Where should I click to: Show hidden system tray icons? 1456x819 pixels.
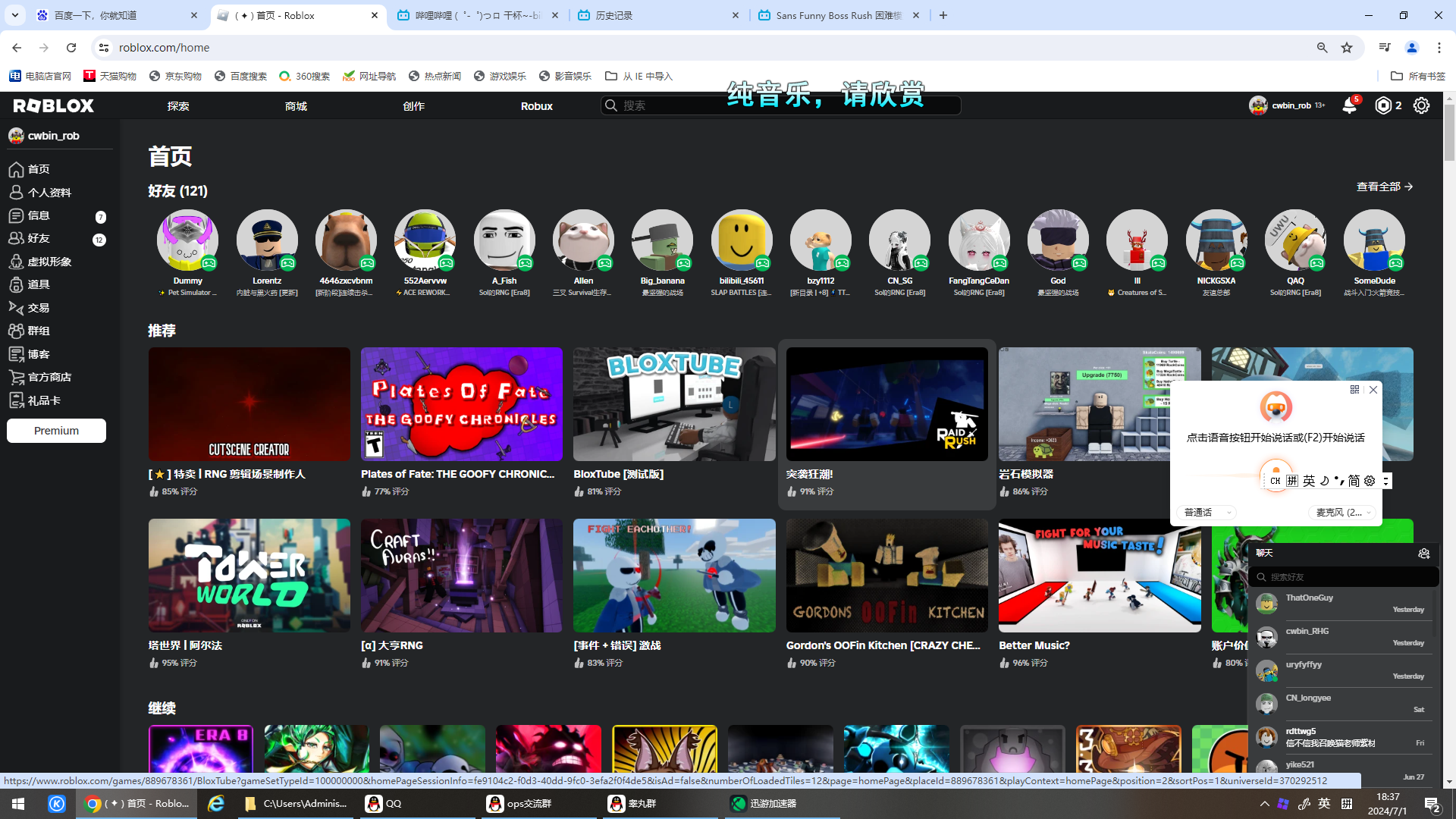[1264, 804]
